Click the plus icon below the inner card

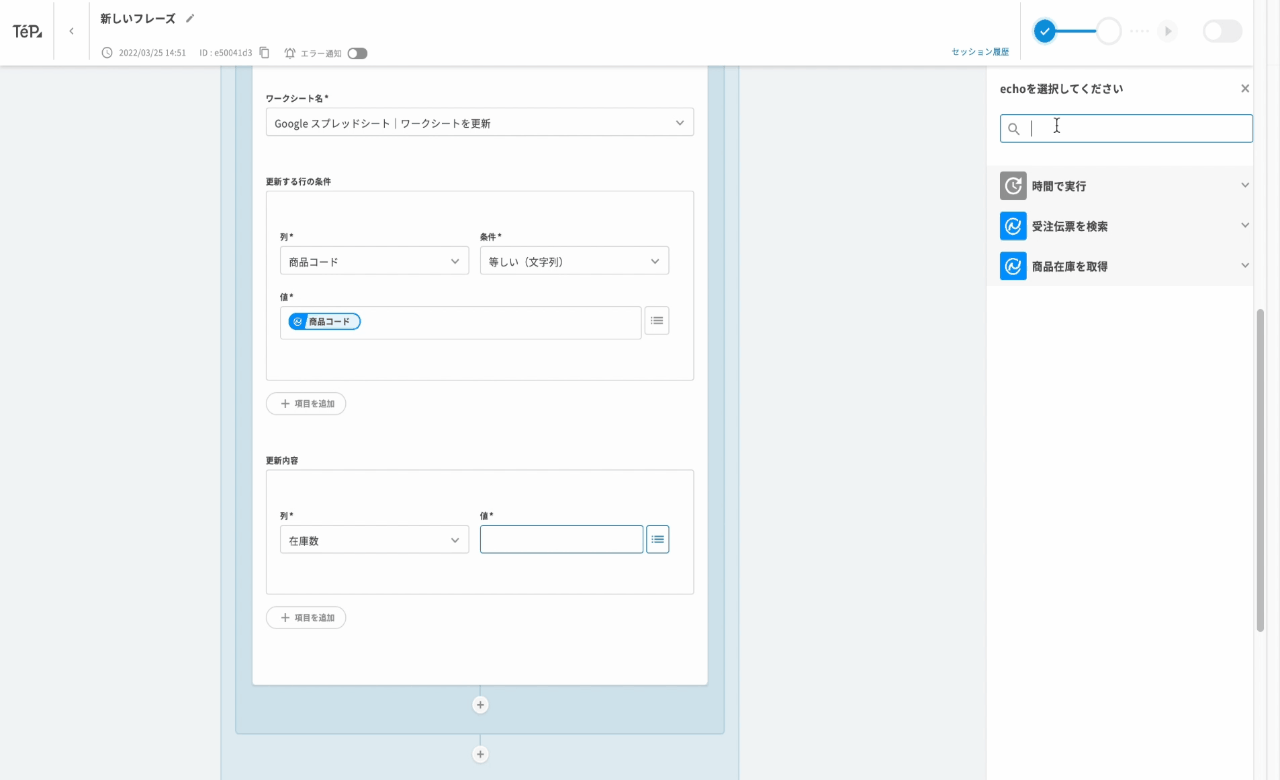(480, 705)
